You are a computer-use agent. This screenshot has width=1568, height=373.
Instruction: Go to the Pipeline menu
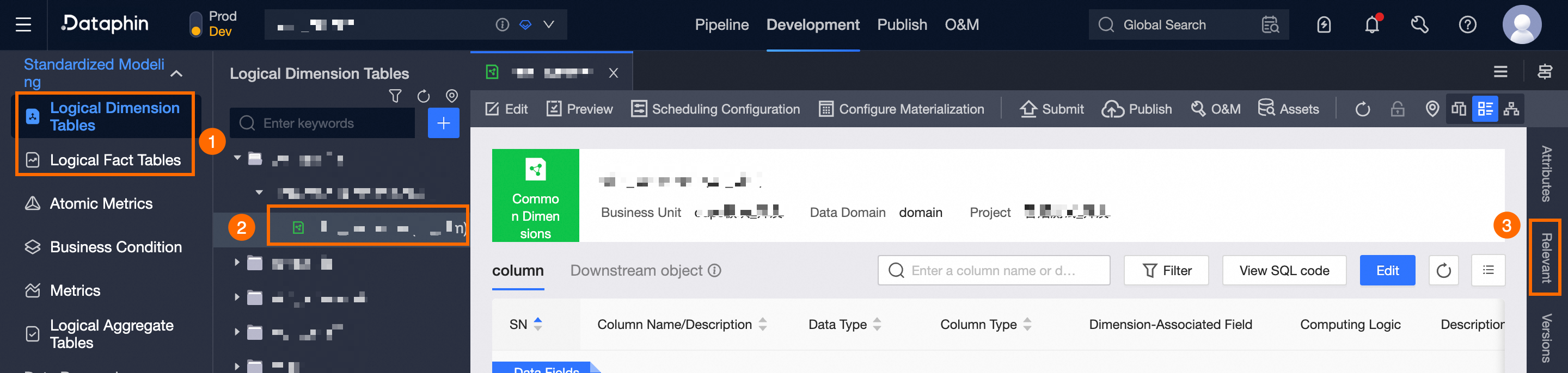point(721,25)
